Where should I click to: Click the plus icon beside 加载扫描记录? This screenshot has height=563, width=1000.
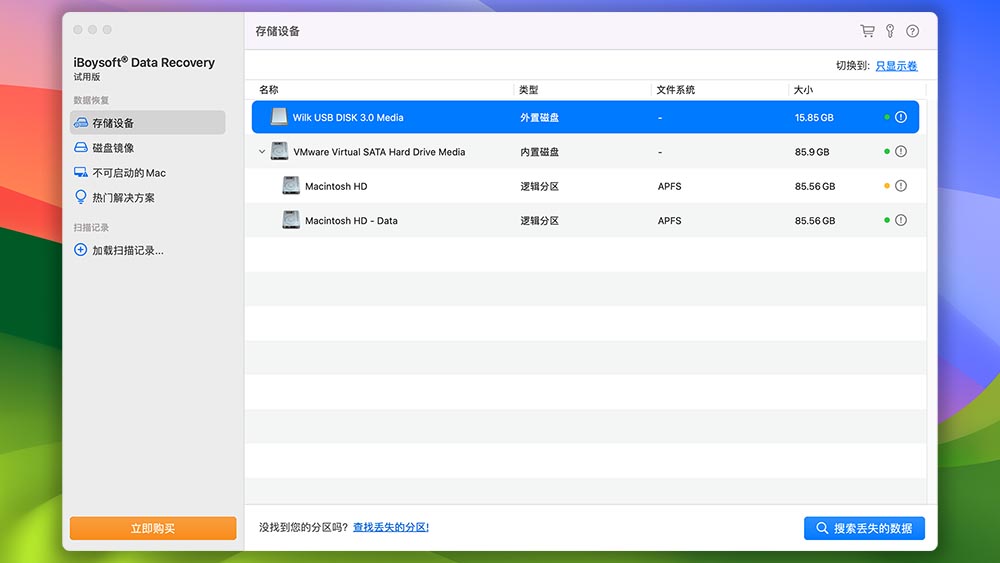pyautogui.click(x=80, y=250)
